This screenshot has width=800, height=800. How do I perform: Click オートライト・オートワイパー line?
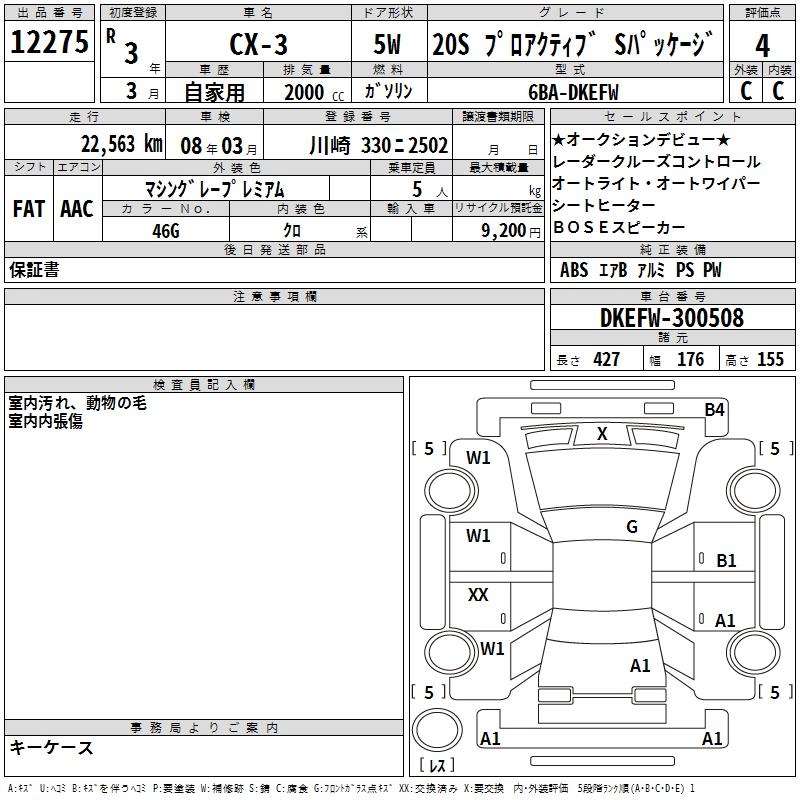coord(656,183)
